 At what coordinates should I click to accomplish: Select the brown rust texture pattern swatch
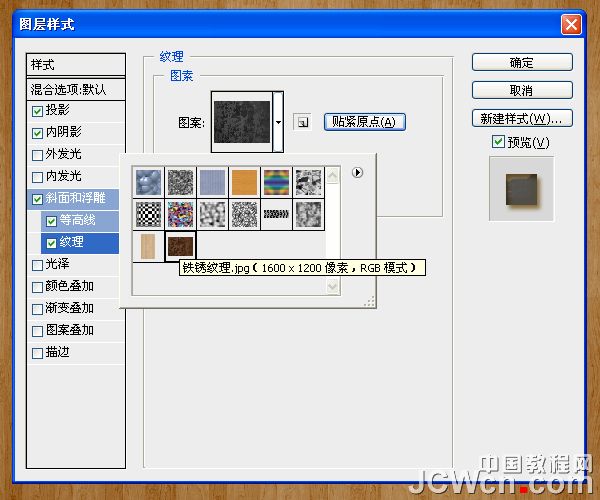[x=181, y=246]
